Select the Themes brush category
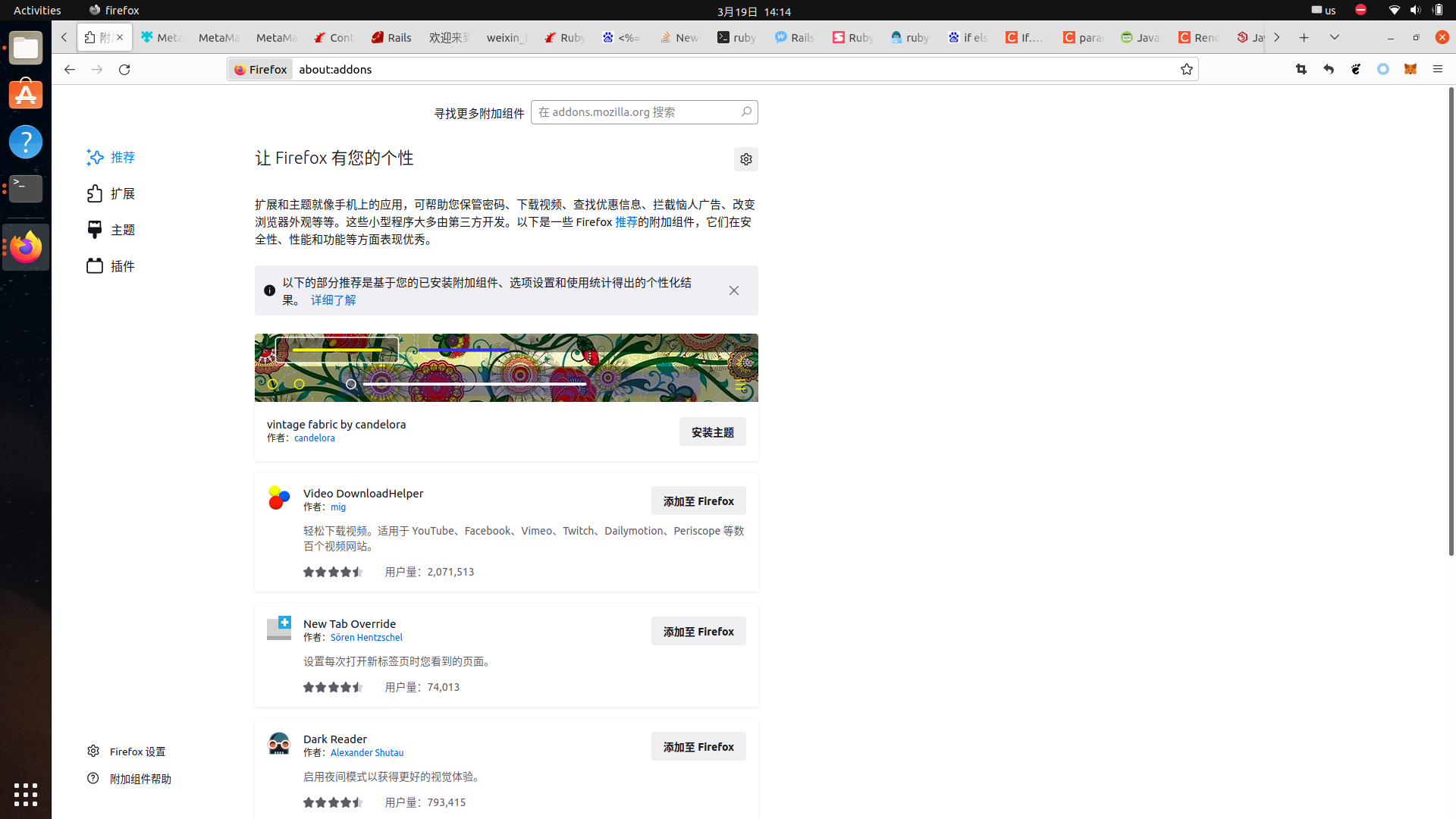 [95, 230]
